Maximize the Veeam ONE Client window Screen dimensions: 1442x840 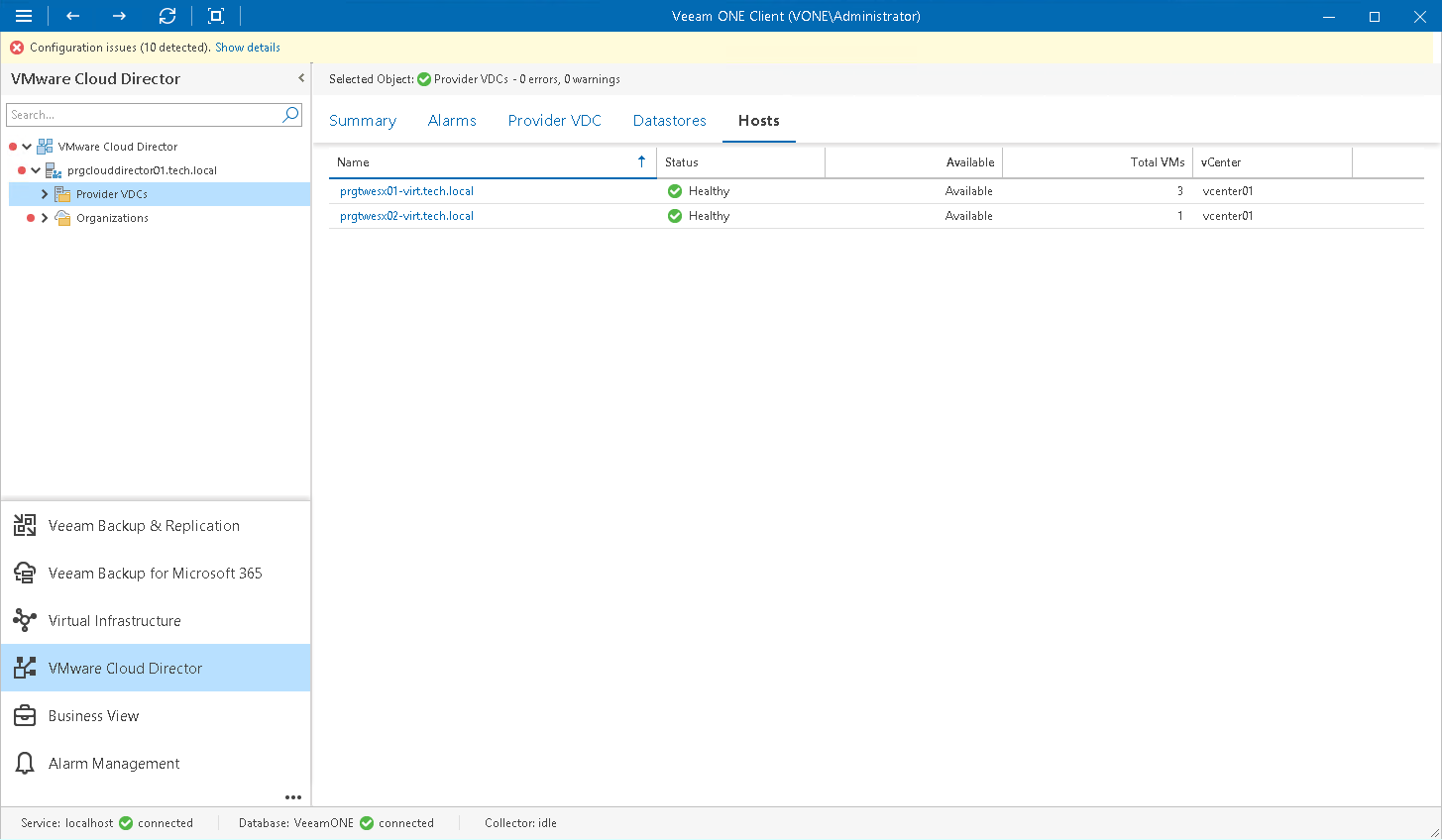(1375, 16)
